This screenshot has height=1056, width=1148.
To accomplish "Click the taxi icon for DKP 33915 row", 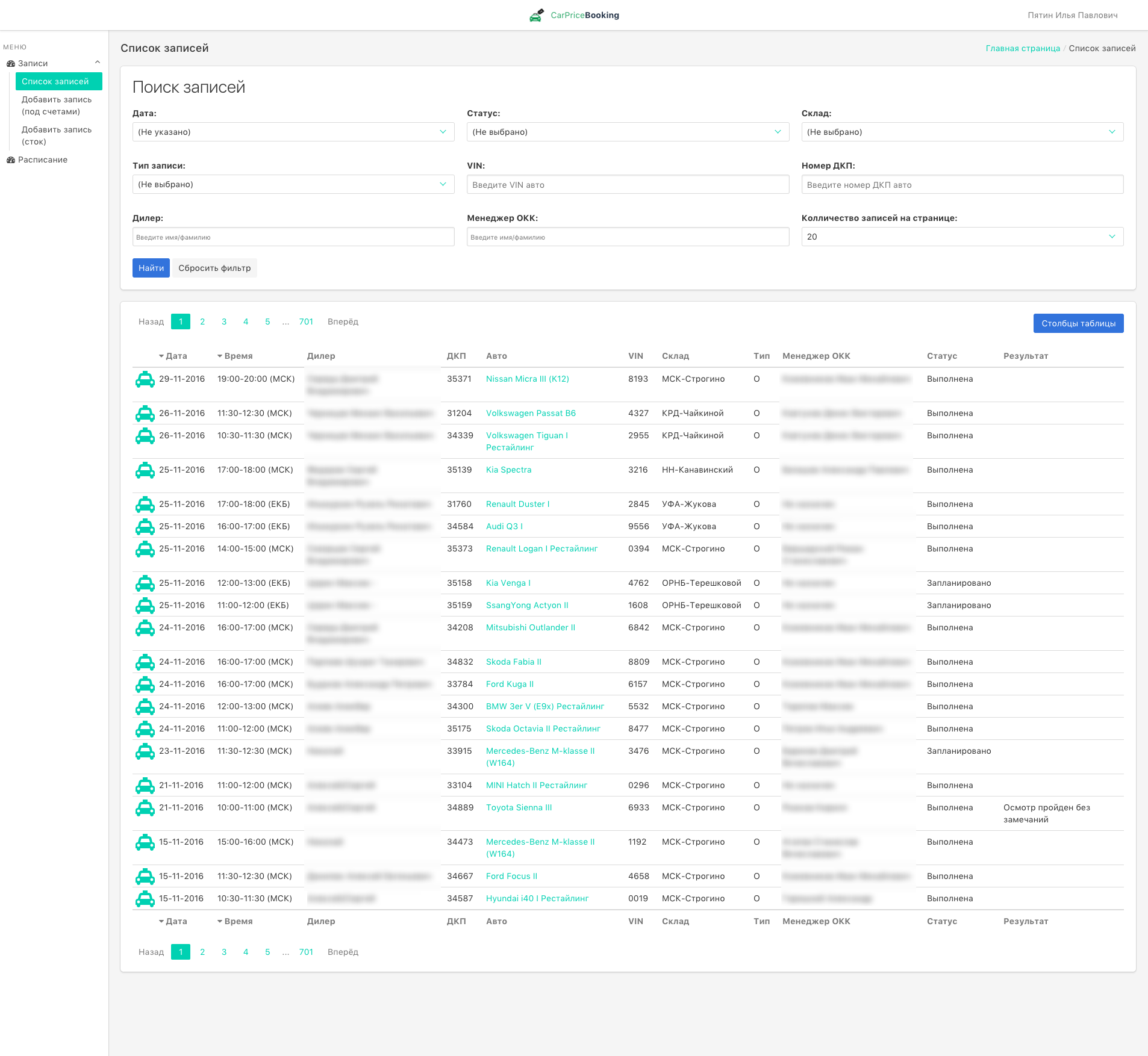I will (x=145, y=751).
